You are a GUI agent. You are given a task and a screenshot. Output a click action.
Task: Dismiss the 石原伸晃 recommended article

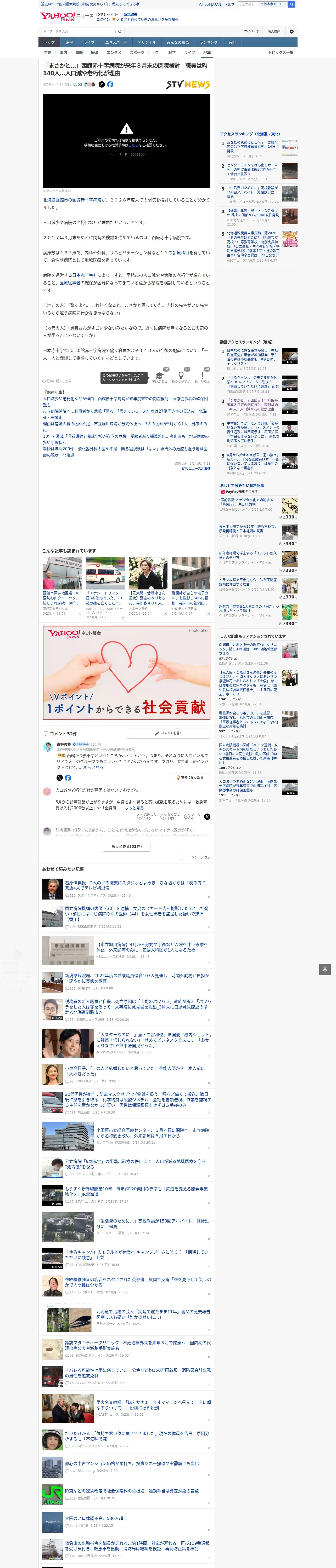point(209,897)
